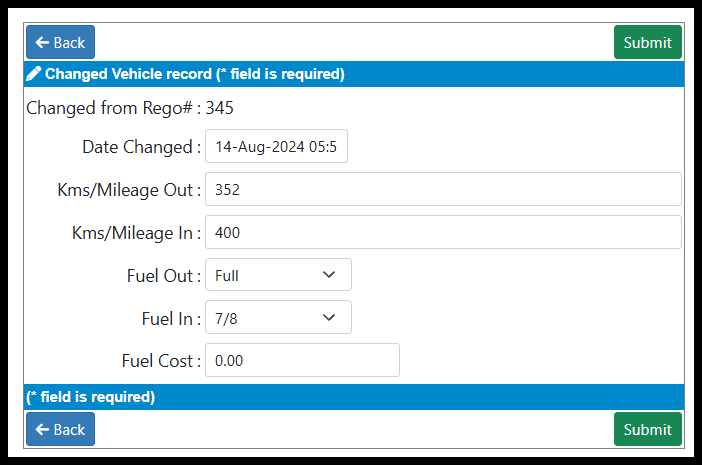Click the bottom Submit button
Image resolution: width=702 pixels, height=465 pixels.
[x=648, y=429]
